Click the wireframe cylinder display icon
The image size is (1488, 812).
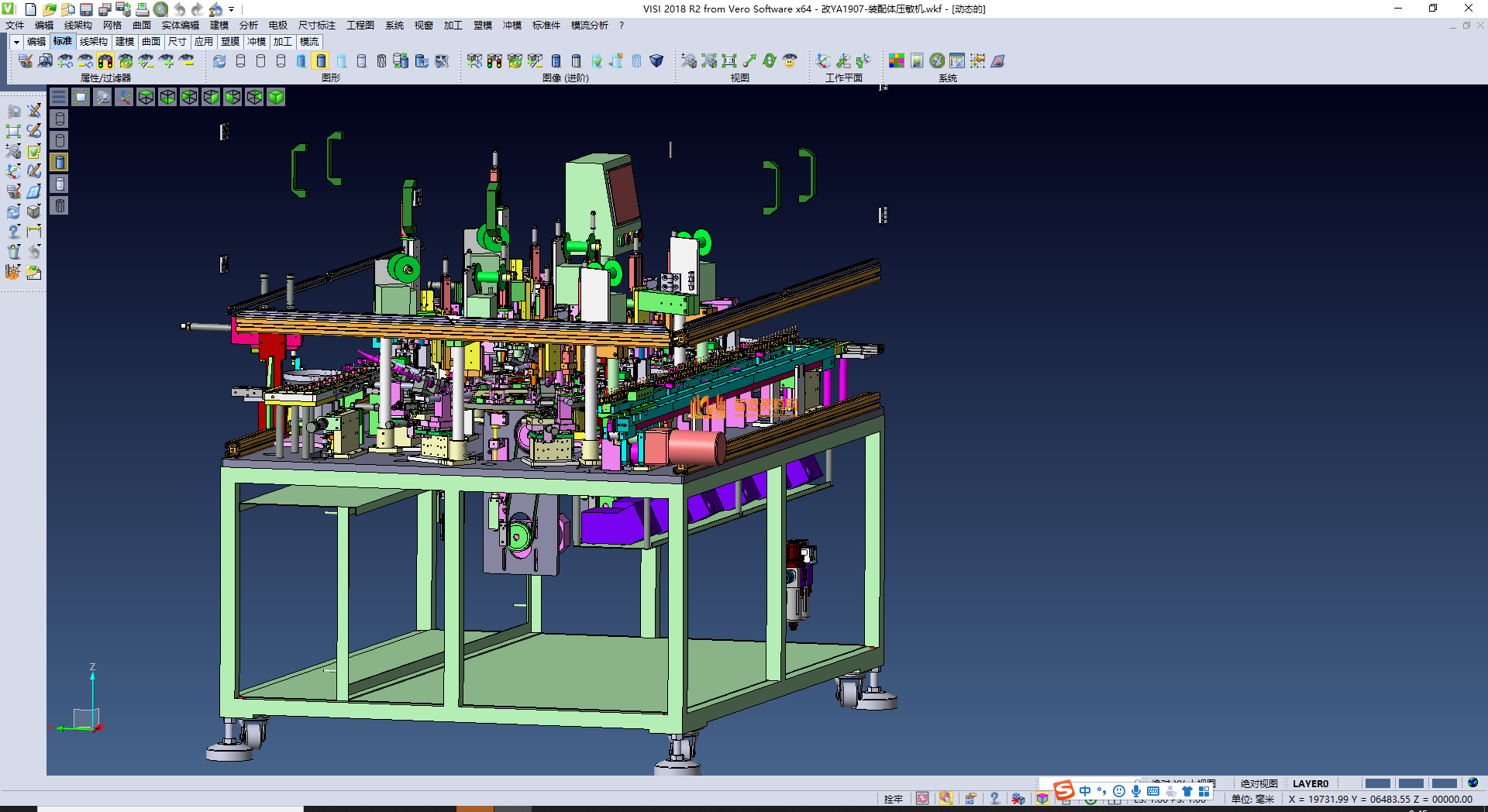click(240, 61)
